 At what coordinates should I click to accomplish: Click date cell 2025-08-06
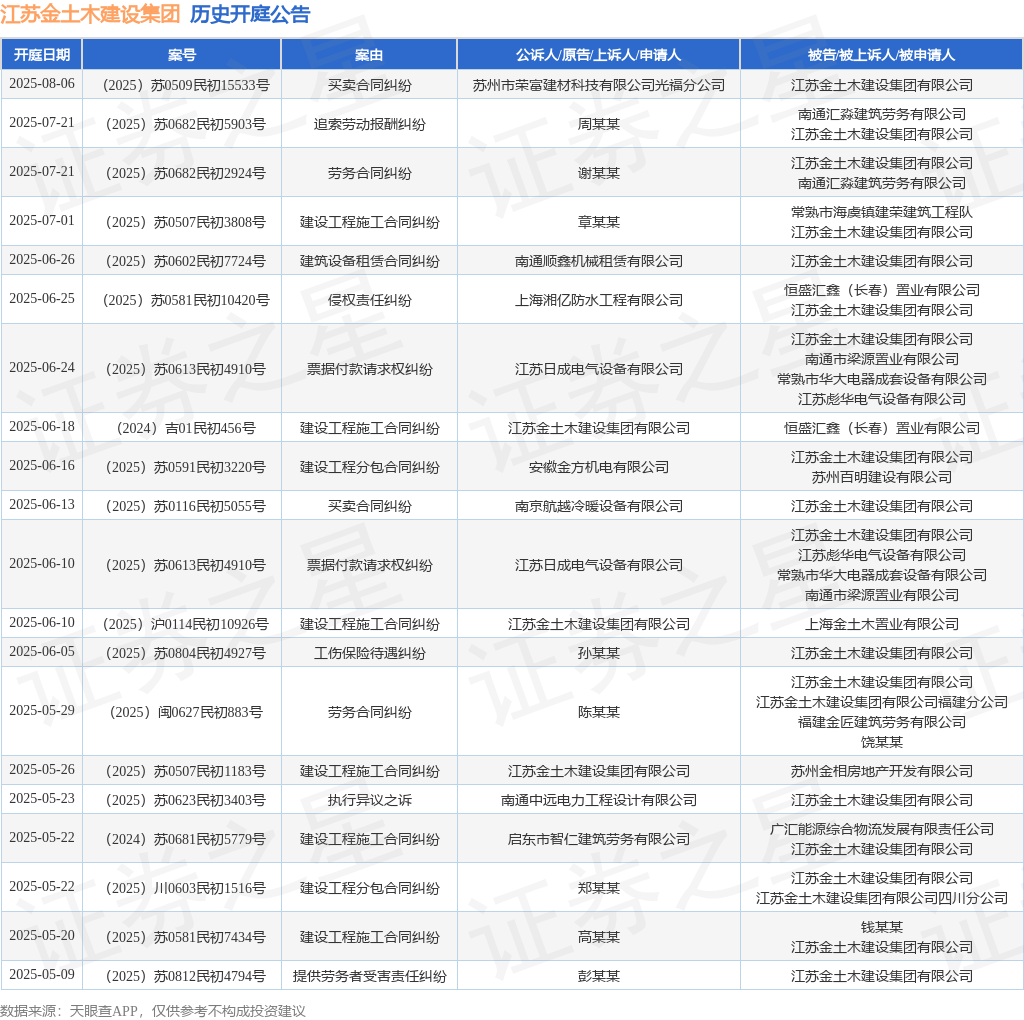[x=42, y=84]
